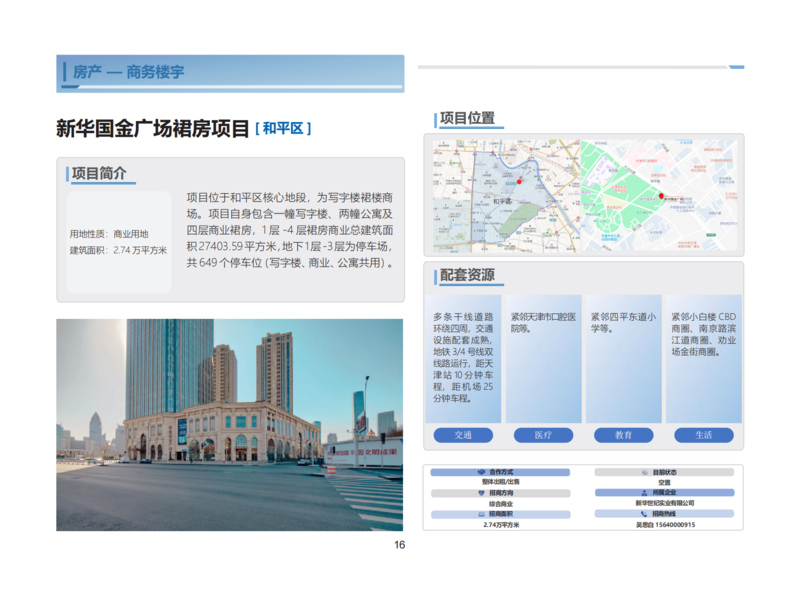Click the lifestyle card text 紧邻小白楼 CBD 商圈

tap(704, 334)
